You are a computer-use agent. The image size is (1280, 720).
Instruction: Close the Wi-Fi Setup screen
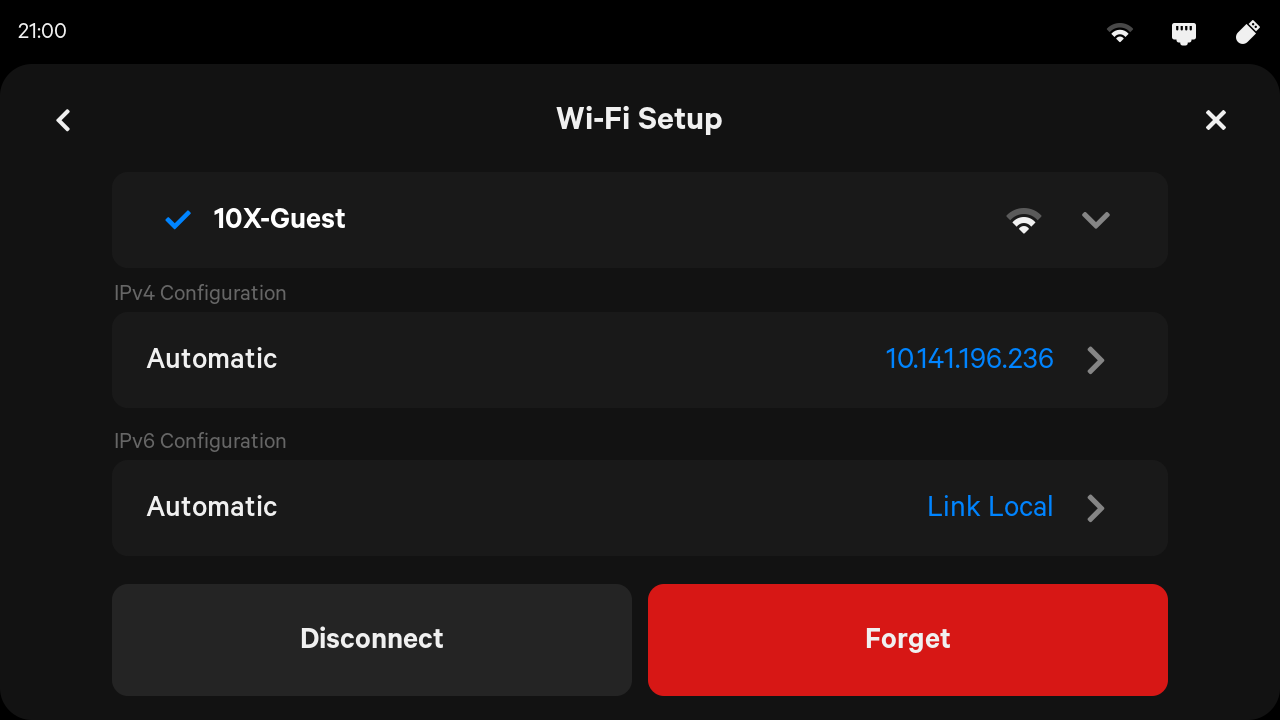coord(1215,120)
